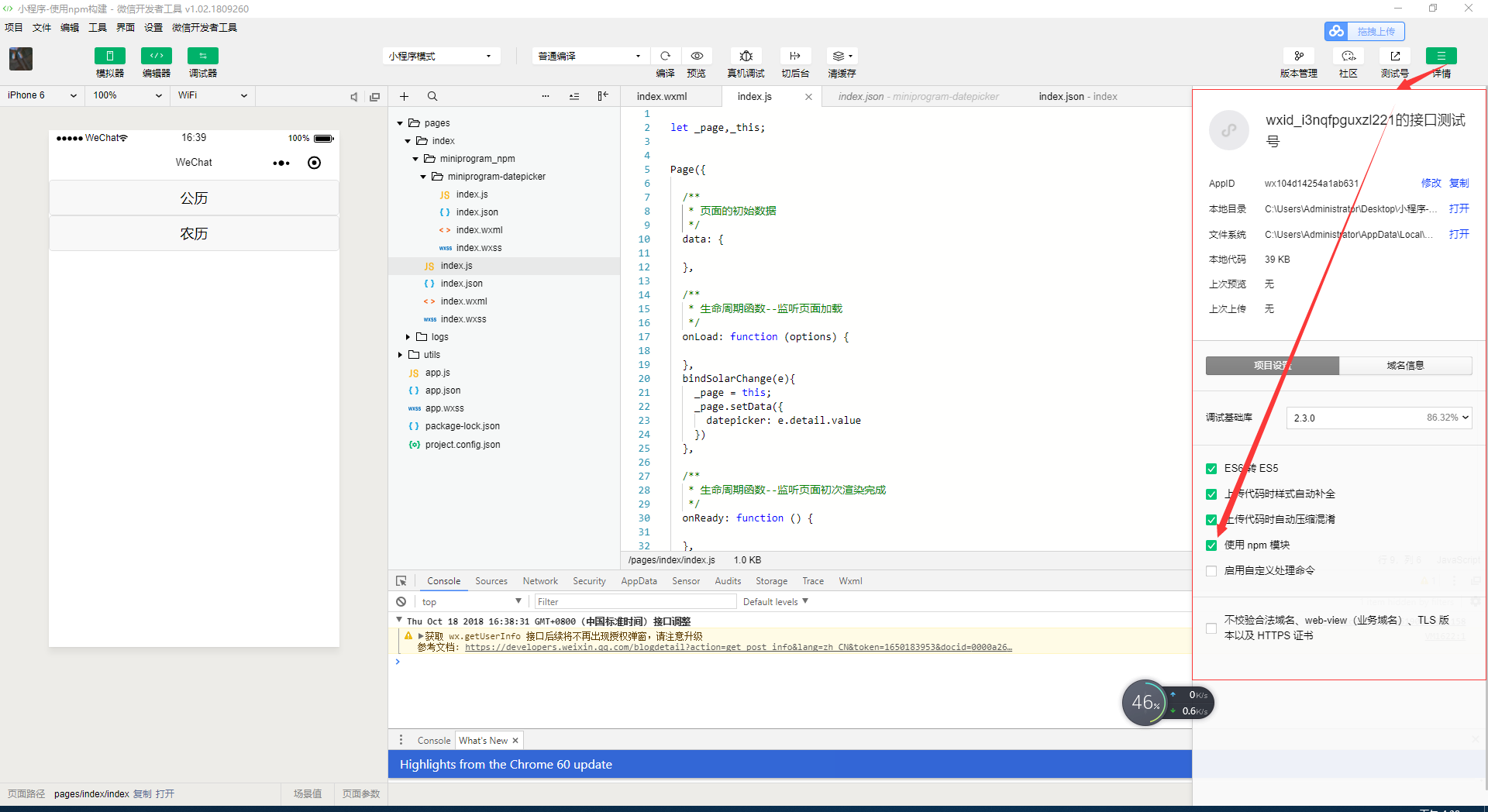Enable 启用自定义处理命令 checkbox

[x=1211, y=571]
